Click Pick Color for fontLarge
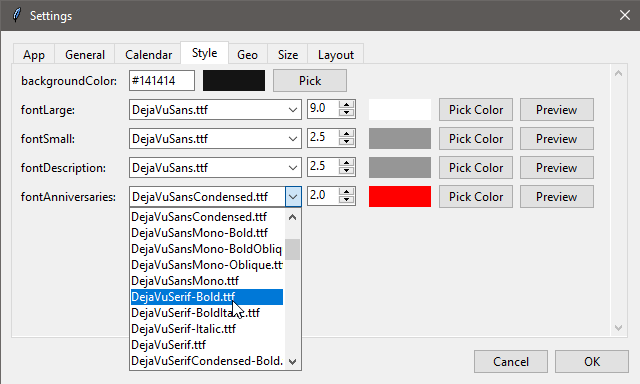Viewport: 640px width, 384px height. point(476,109)
